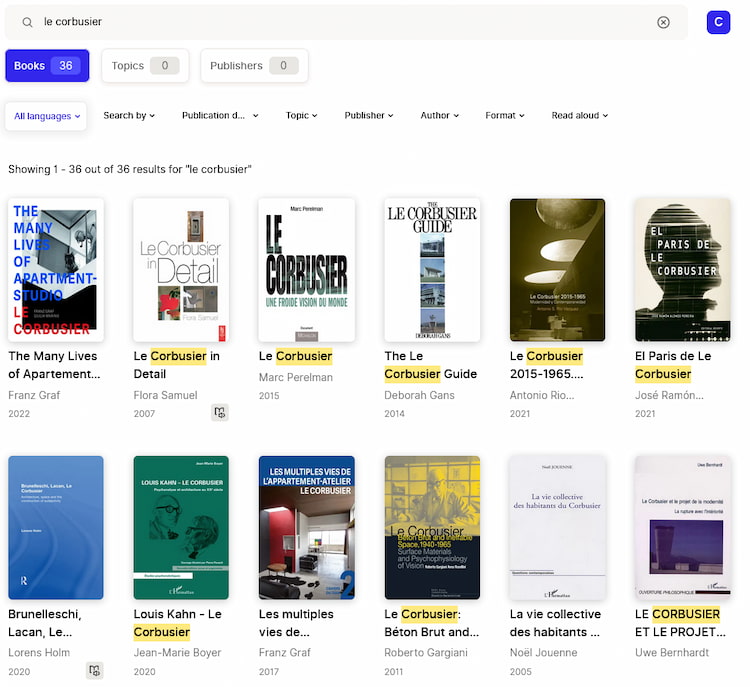This screenshot has height=687, width=750.
Task: Click the read aloud icon on Le Corbusier in Detail
Action: (x=220, y=412)
